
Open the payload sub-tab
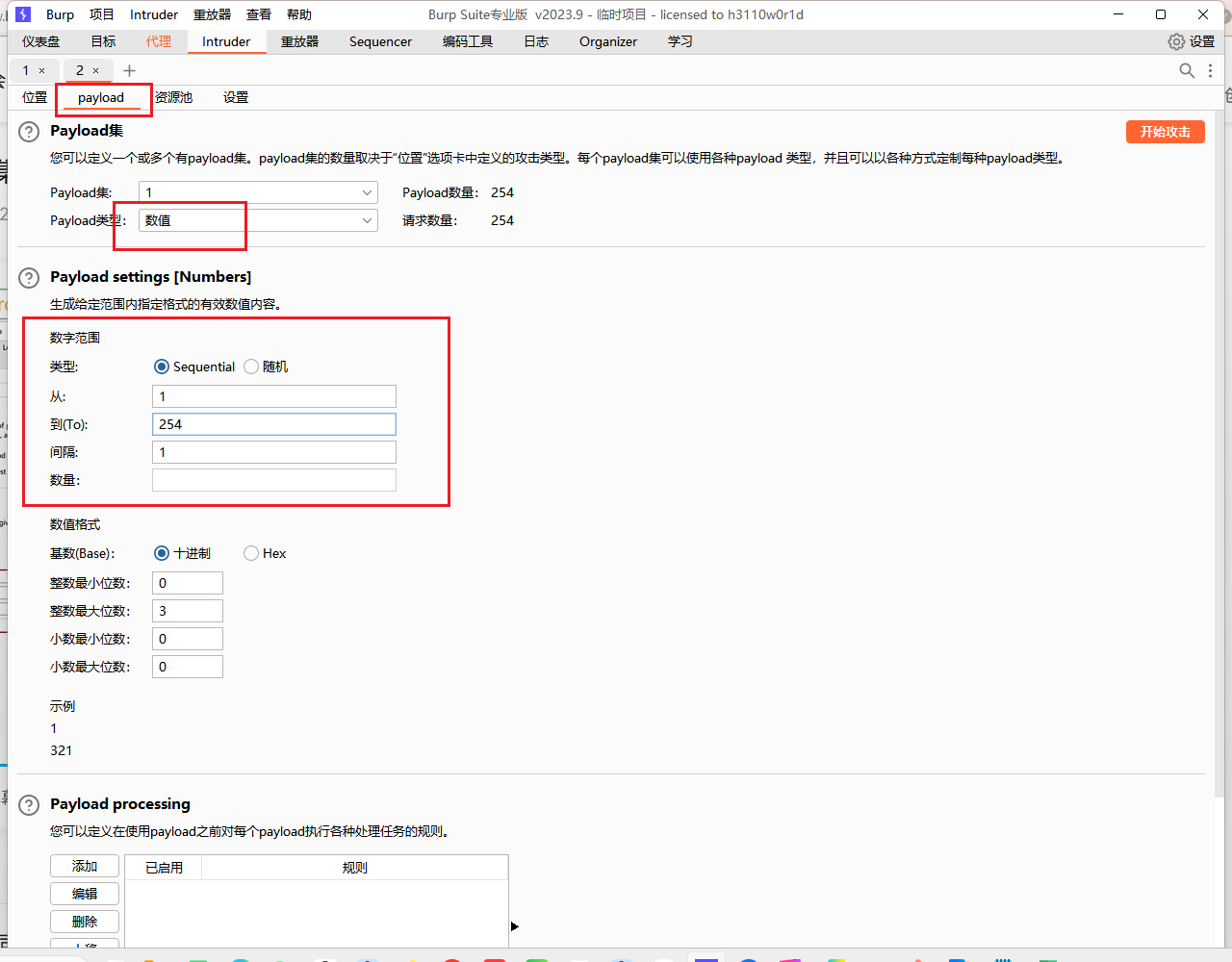pyautogui.click(x=101, y=97)
